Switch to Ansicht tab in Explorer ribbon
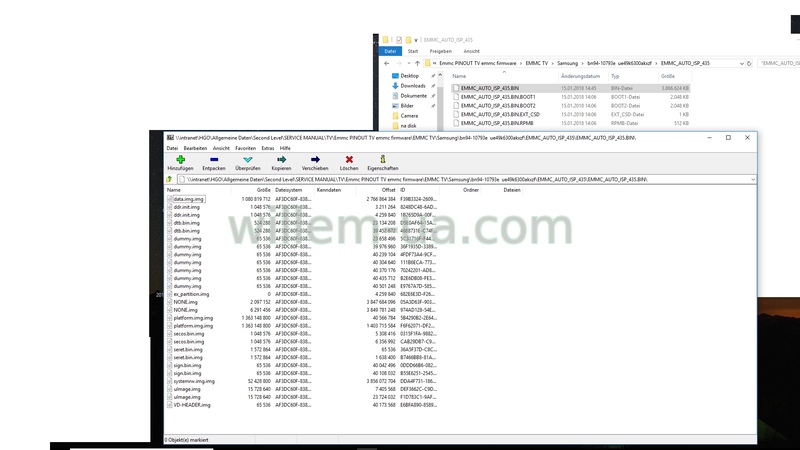This screenshot has height=450, width=800. point(471,51)
